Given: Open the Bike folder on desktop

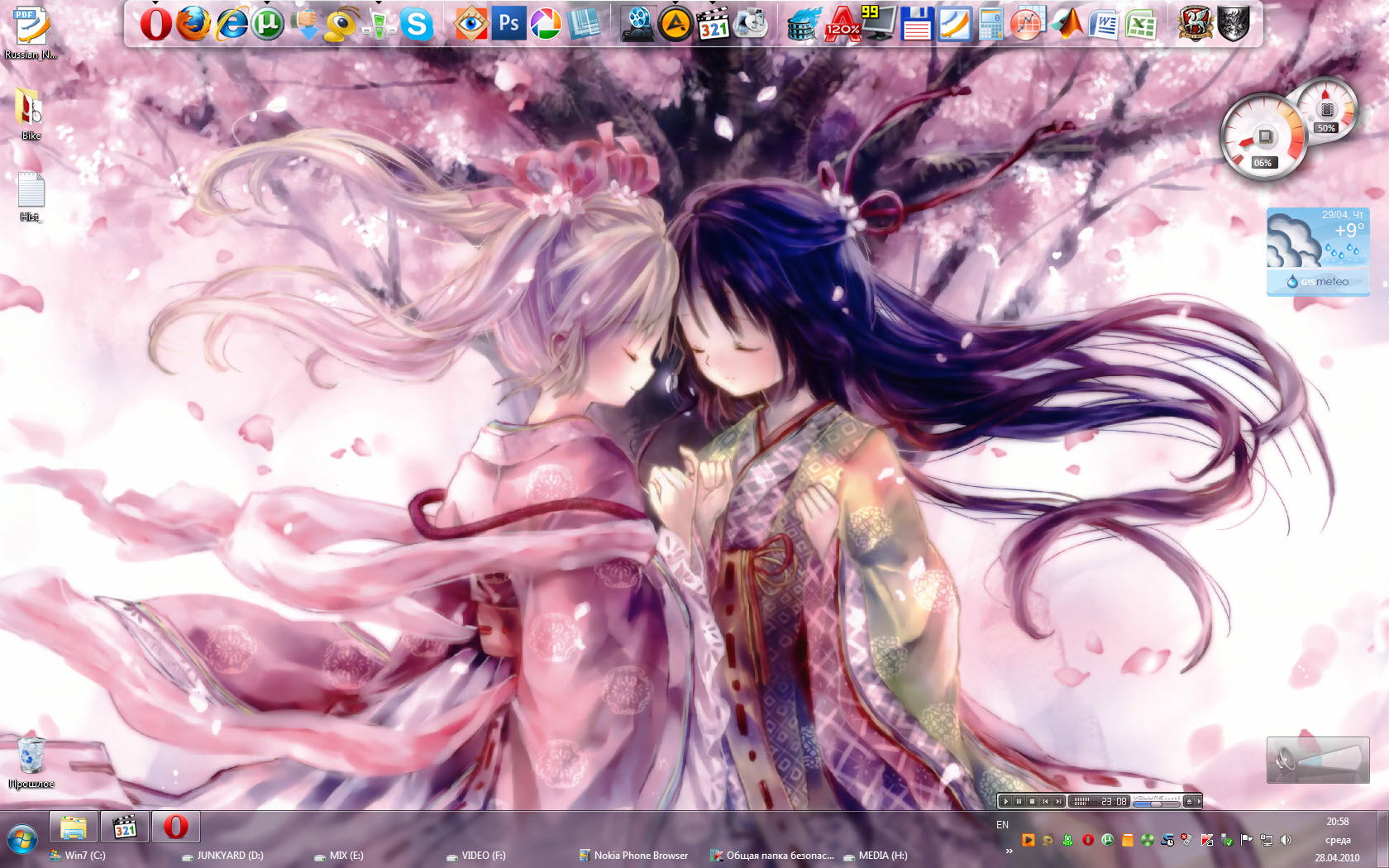Looking at the screenshot, I should tap(31, 113).
